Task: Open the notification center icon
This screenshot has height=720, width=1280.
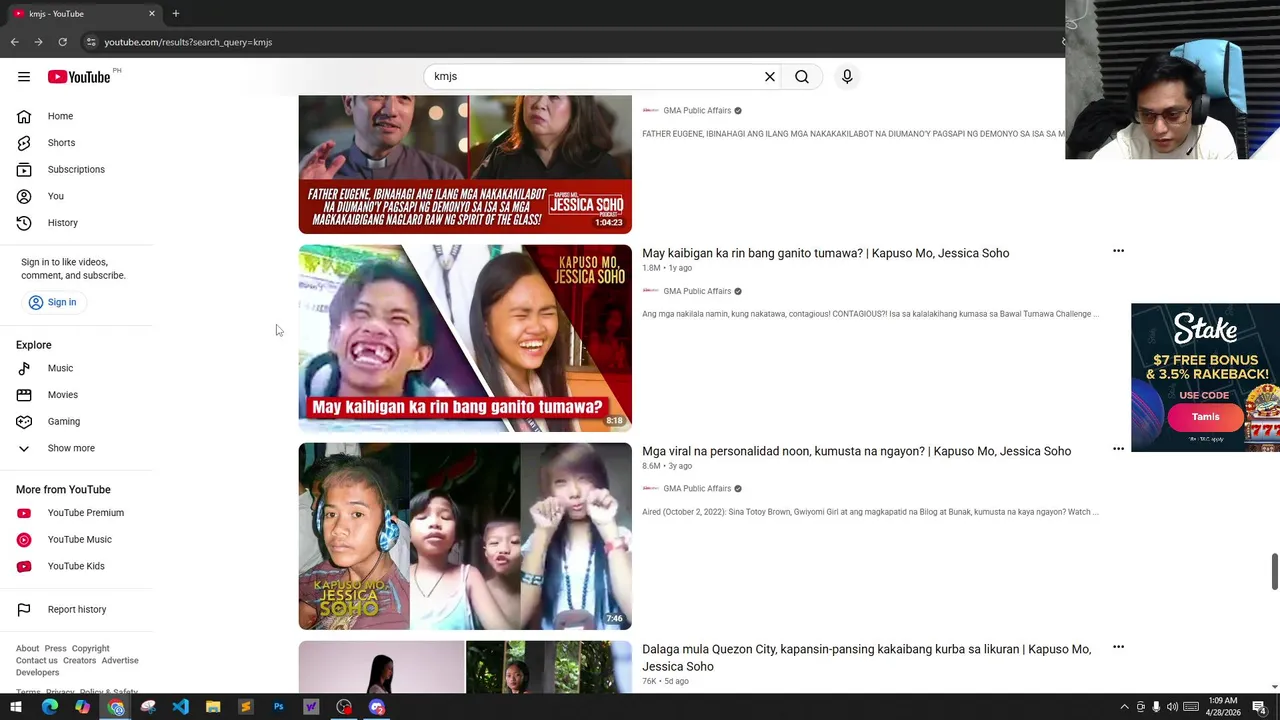Action: pyautogui.click(x=1260, y=708)
